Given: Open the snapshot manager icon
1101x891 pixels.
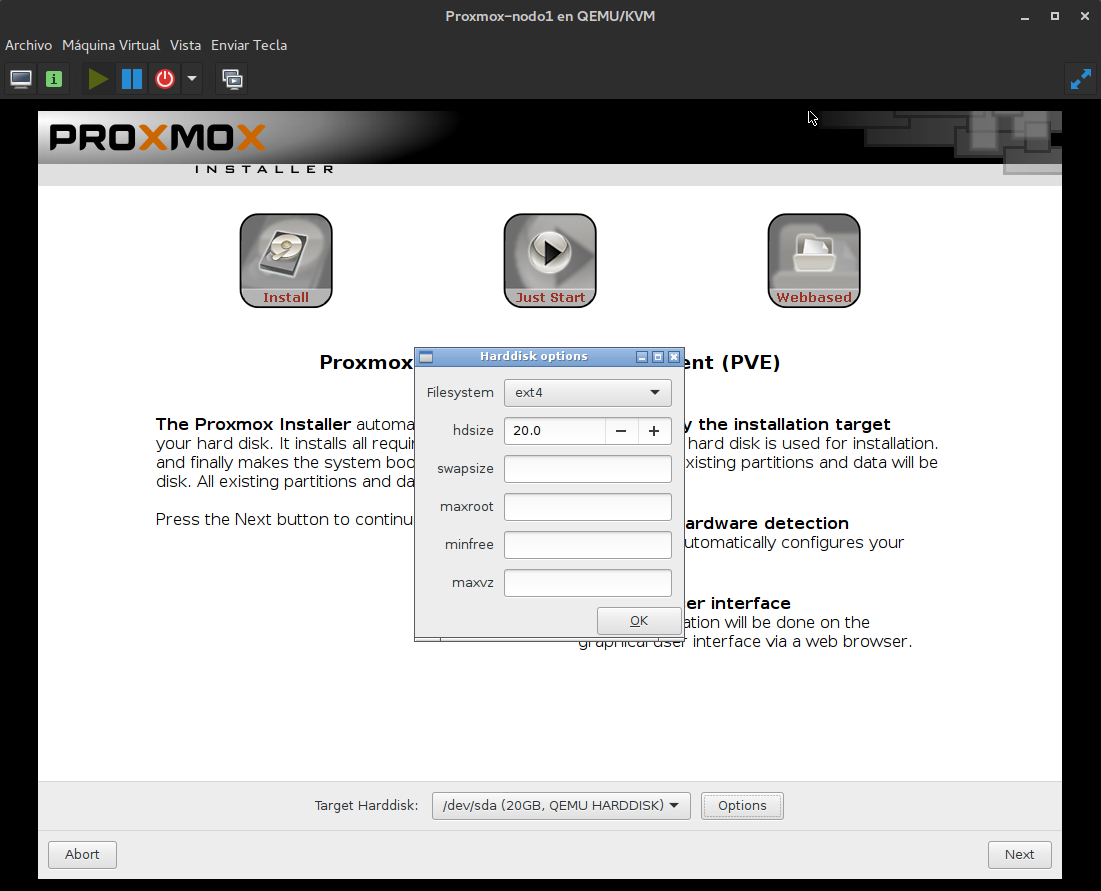Looking at the screenshot, I should click(x=232, y=79).
